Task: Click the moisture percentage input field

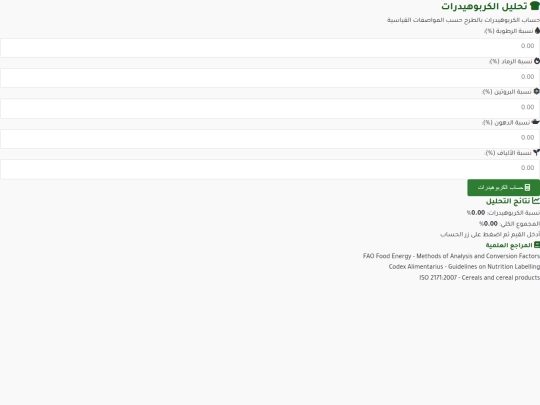Action: pyautogui.click(x=270, y=48)
